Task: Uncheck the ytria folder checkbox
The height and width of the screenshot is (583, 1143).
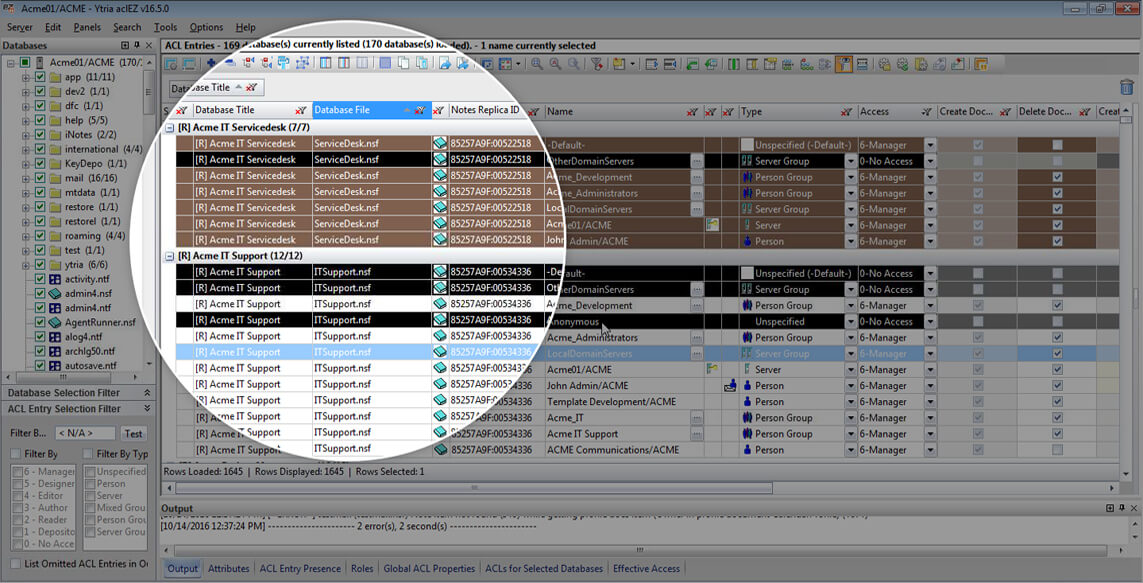Action: point(40,265)
